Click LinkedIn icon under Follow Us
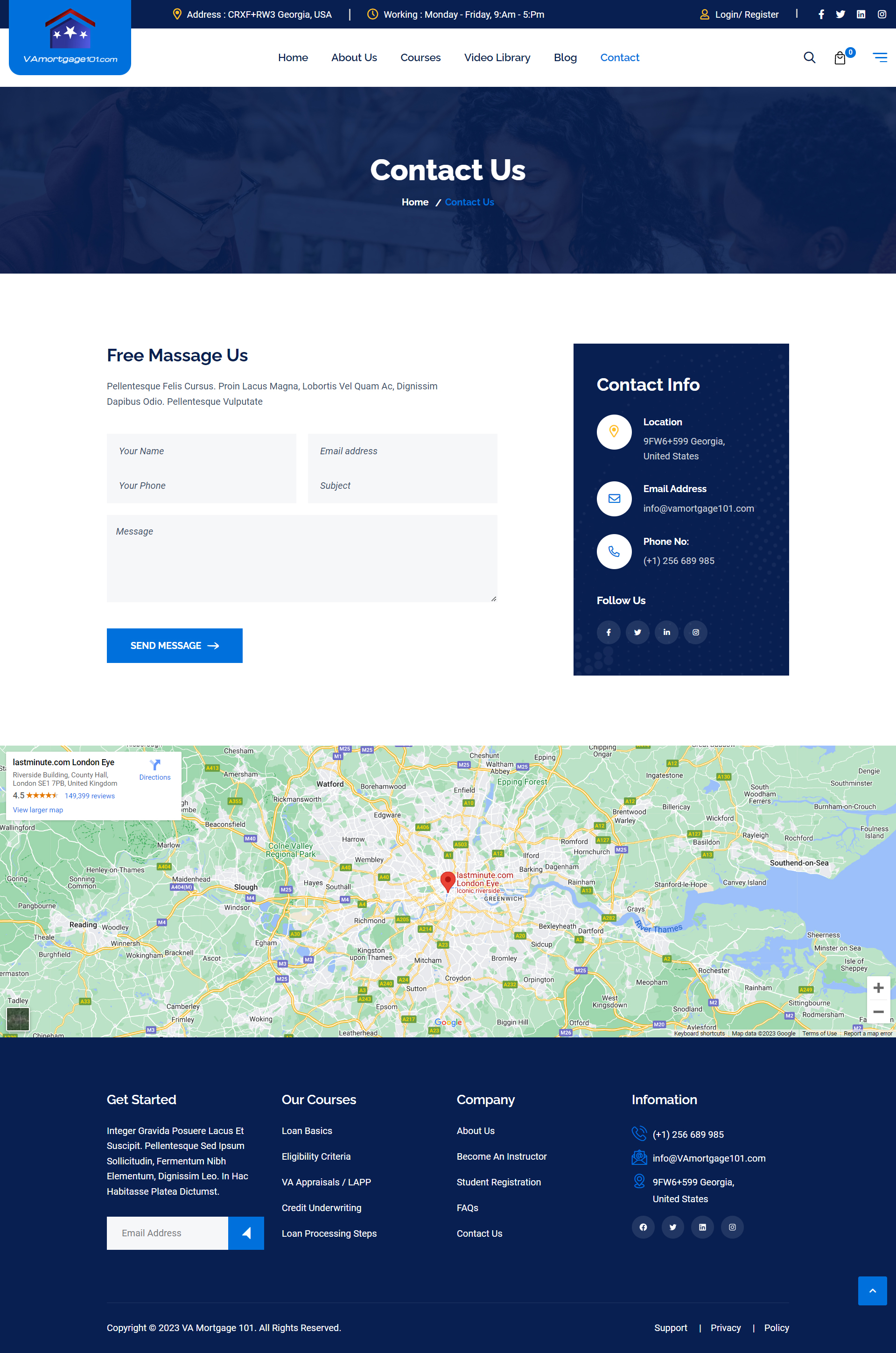The height and width of the screenshot is (1353, 896). click(x=666, y=632)
